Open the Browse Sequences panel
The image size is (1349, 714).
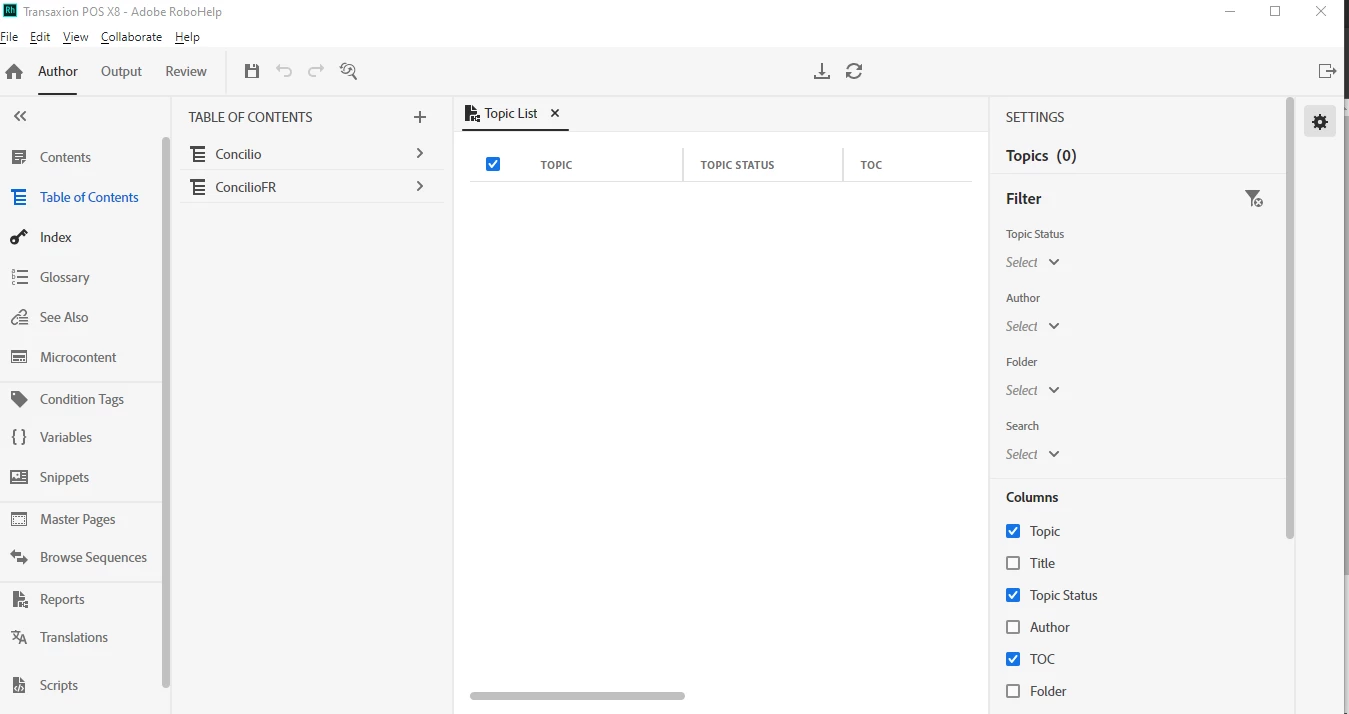80,557
